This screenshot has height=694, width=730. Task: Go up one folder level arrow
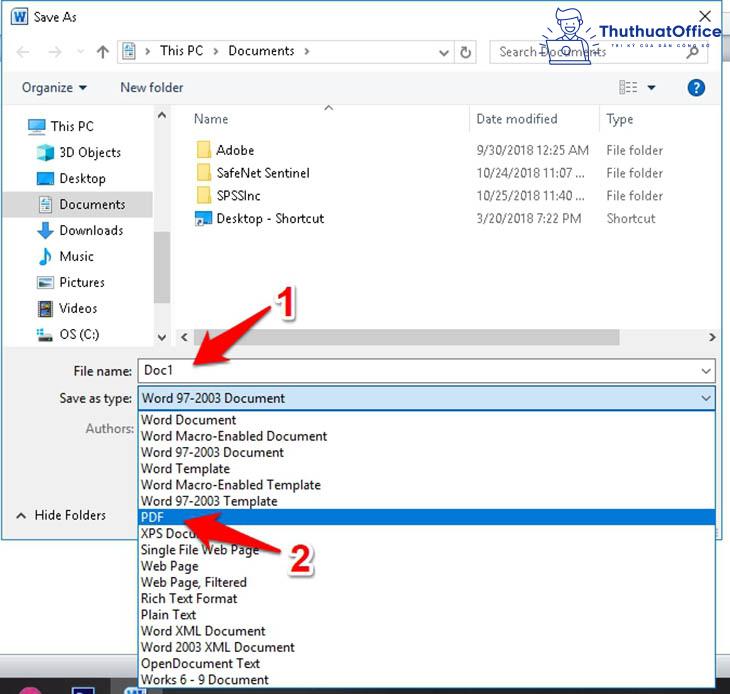click(x=102, y=52)
